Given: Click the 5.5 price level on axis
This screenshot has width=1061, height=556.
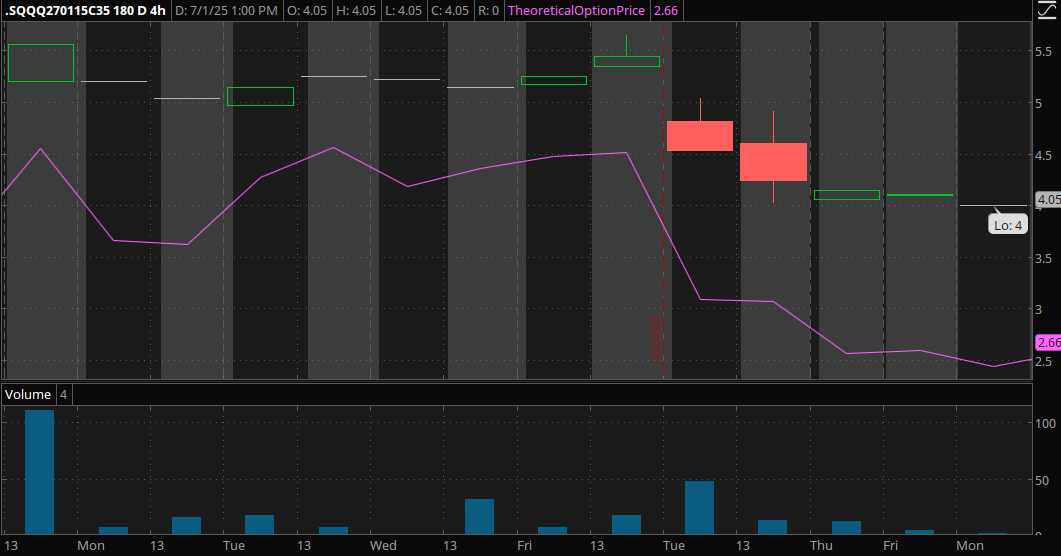Looking at the screenshot, I should pos(1044,52).
